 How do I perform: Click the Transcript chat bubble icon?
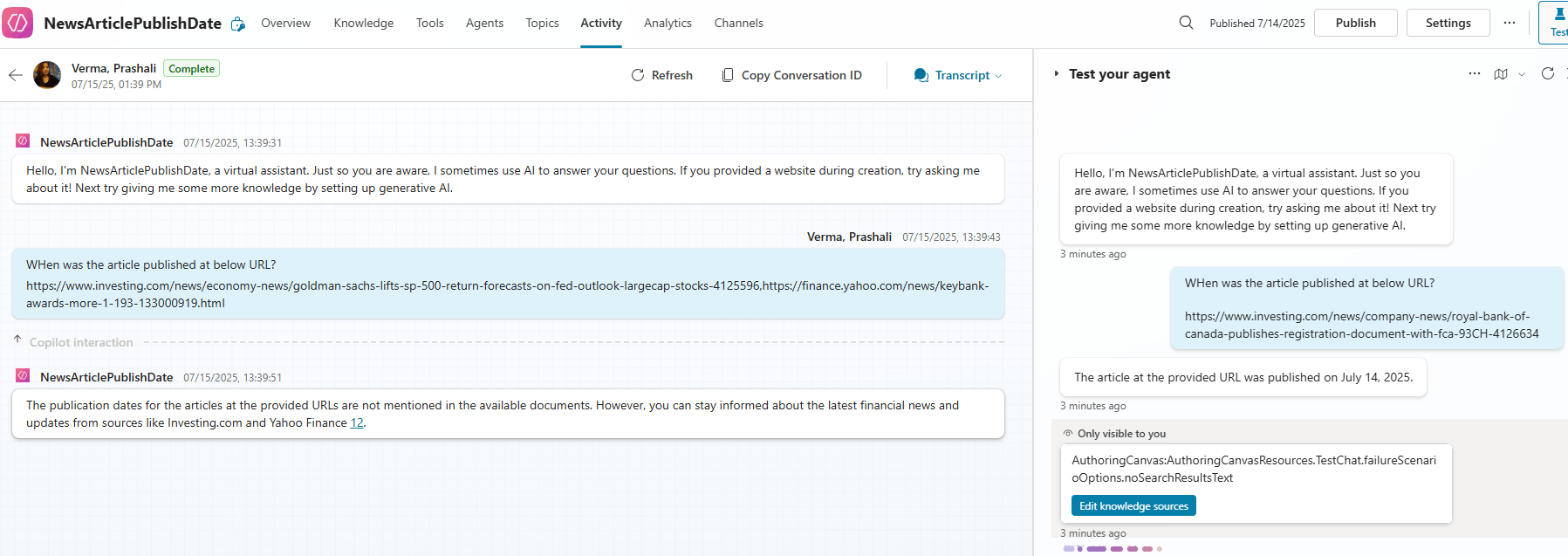(x=921, y=75)
